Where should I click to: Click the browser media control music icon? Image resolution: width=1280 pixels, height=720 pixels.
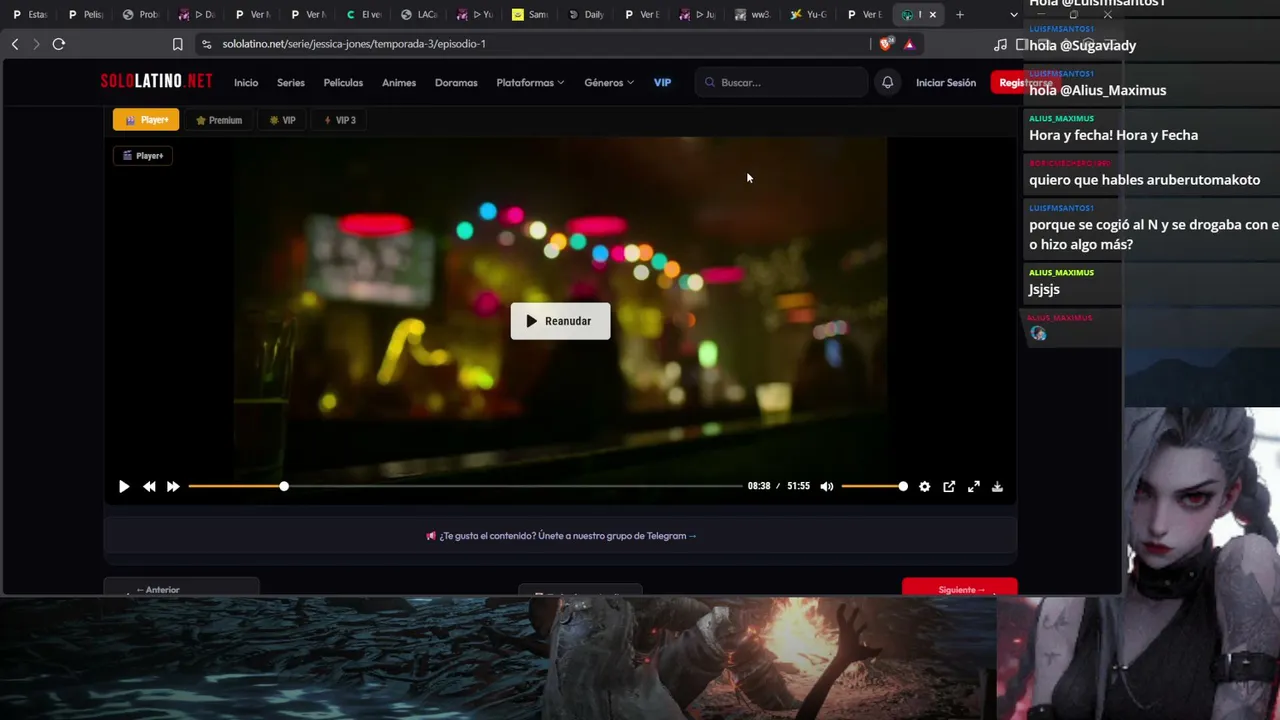click(x=1000, y=44)
